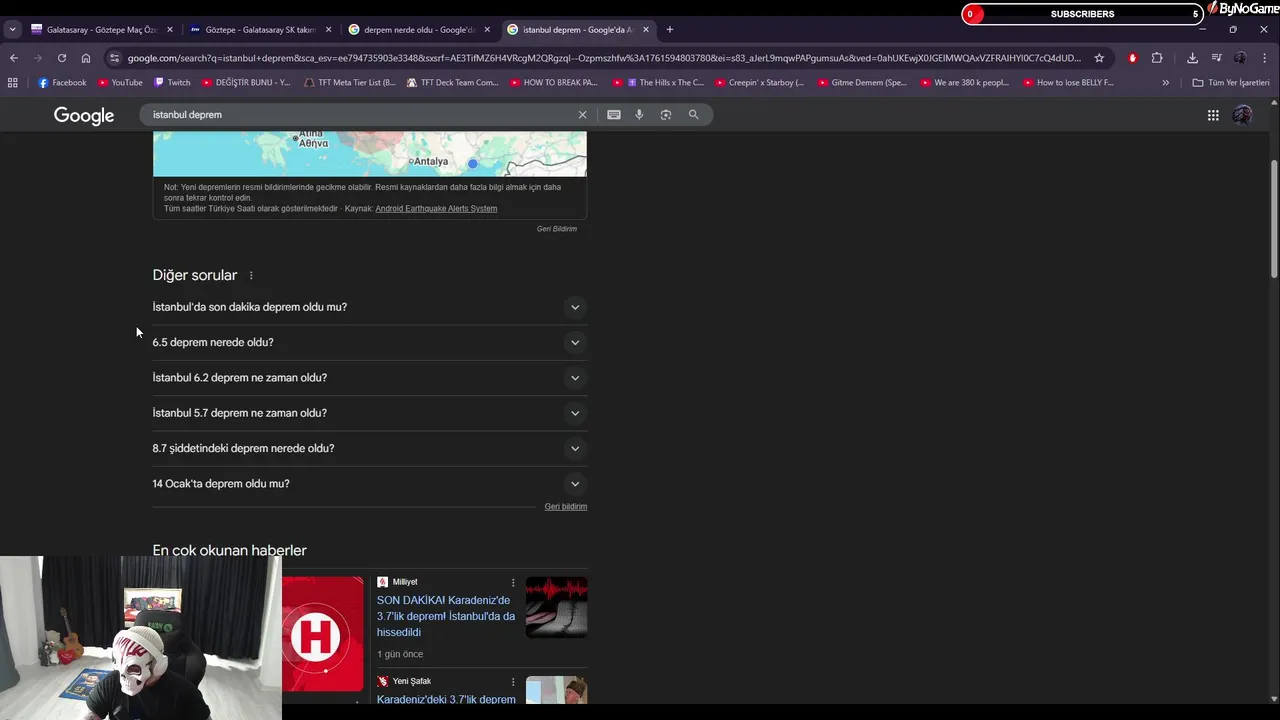1280x720 pixels.
Task: Click the Milliyet article thumbnail image
Action: 557,607
